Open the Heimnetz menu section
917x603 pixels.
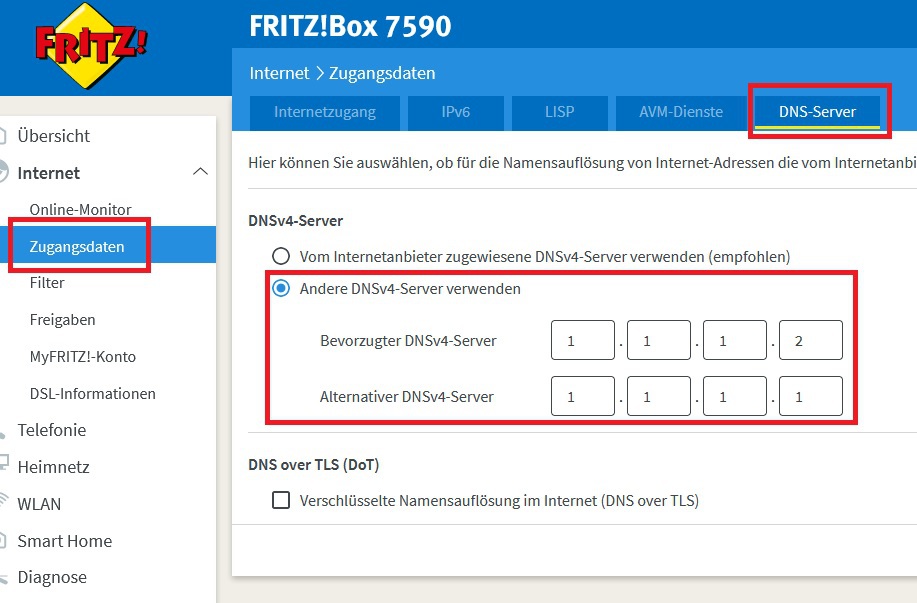[53, 467]
